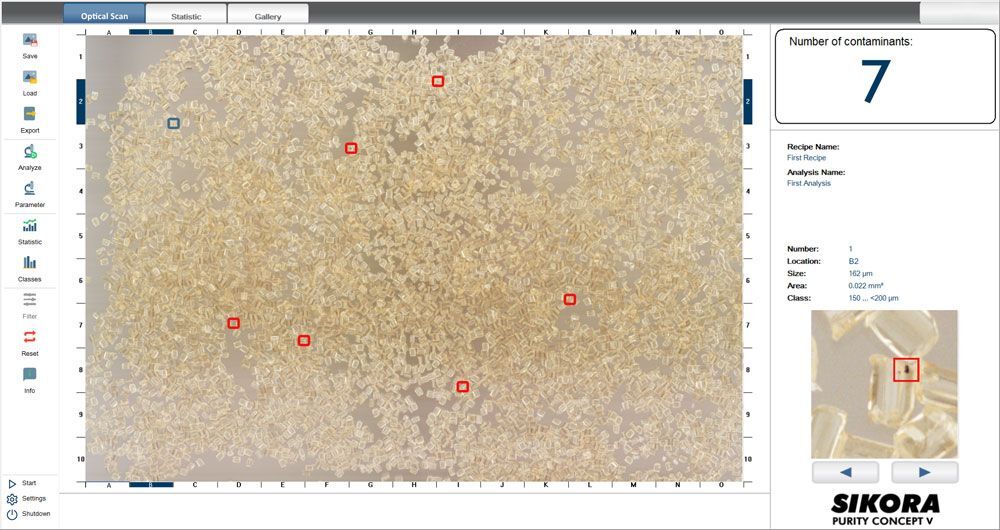Switch to the Statistic tab

186,16
